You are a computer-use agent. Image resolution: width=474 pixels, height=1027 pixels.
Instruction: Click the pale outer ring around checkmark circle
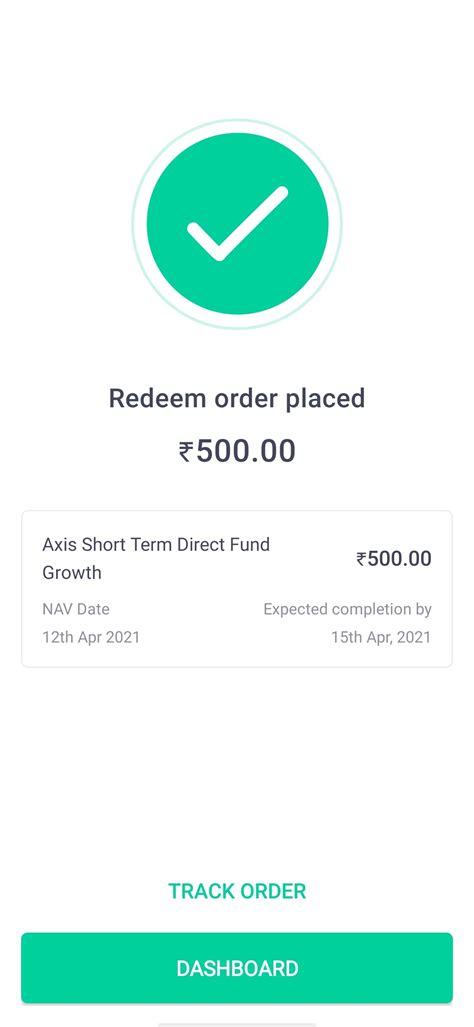coord(237,124)
